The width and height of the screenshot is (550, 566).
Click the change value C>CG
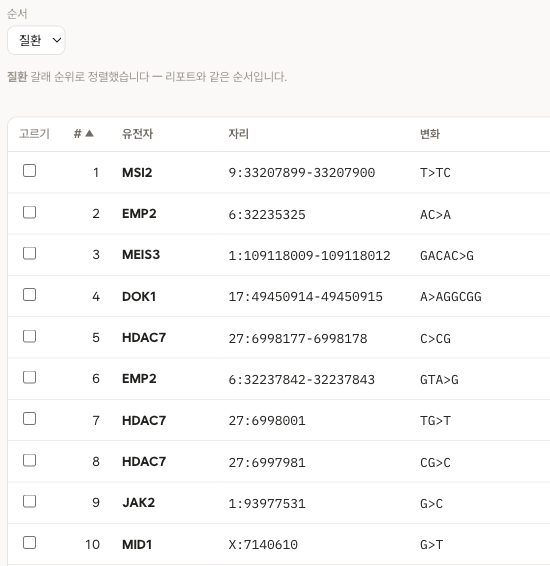coord(435,339)
